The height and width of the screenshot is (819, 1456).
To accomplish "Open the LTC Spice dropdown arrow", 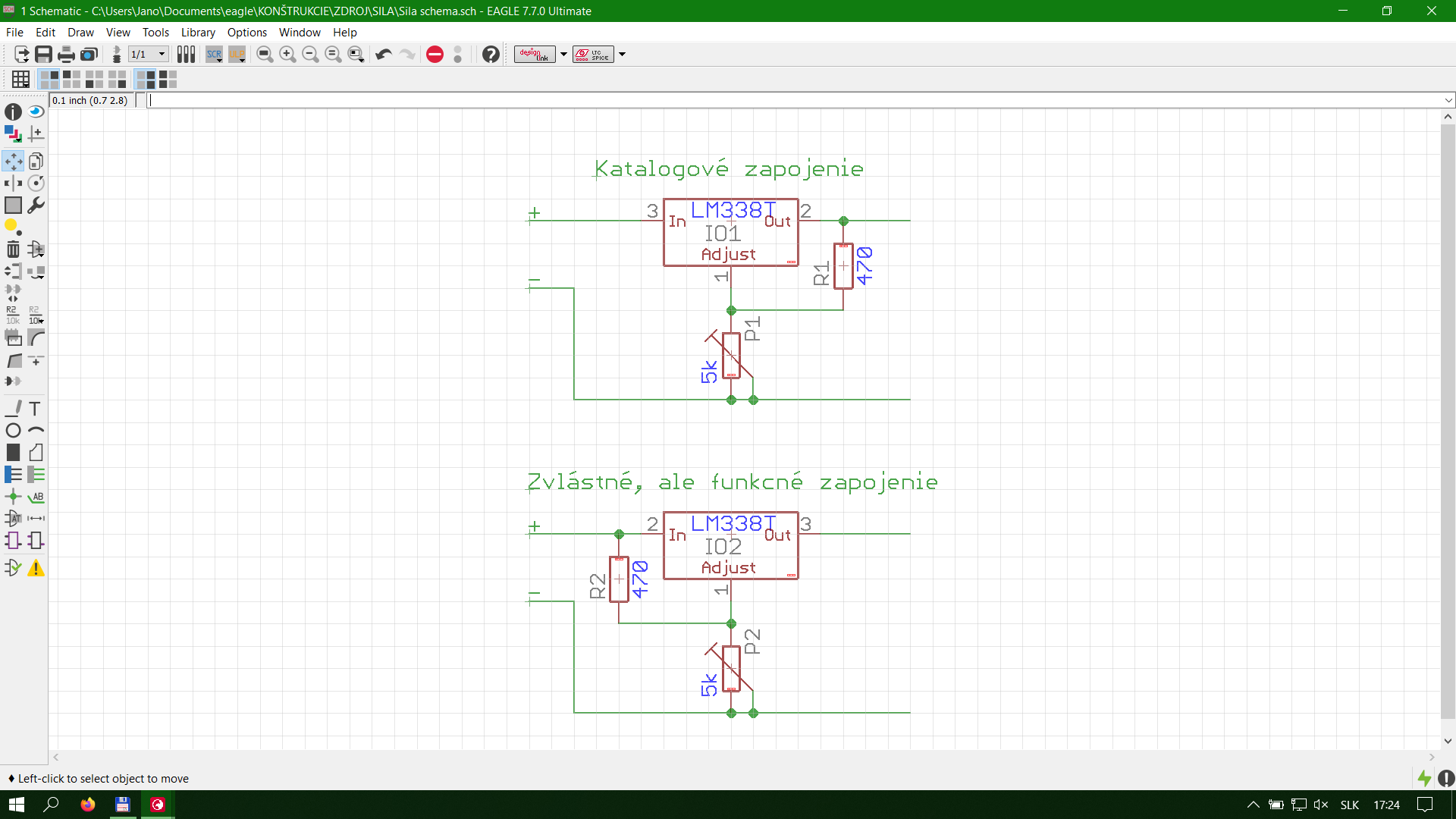I will pos(623,55).
